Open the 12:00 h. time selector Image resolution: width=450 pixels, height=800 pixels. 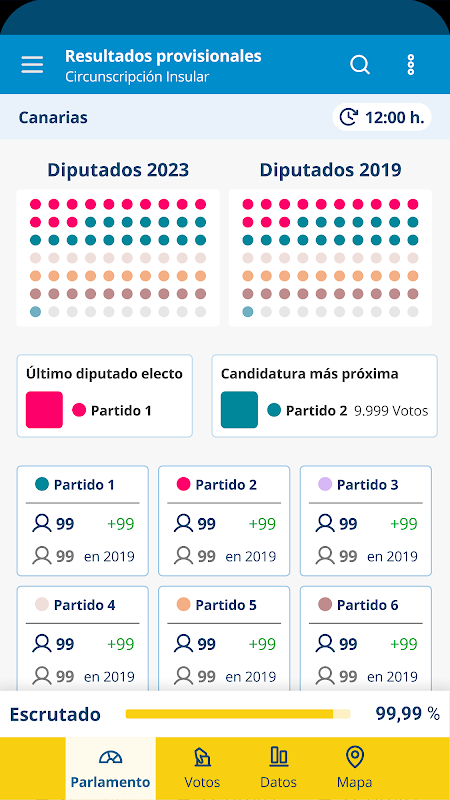pyautogui.click(x=382, y=117)
